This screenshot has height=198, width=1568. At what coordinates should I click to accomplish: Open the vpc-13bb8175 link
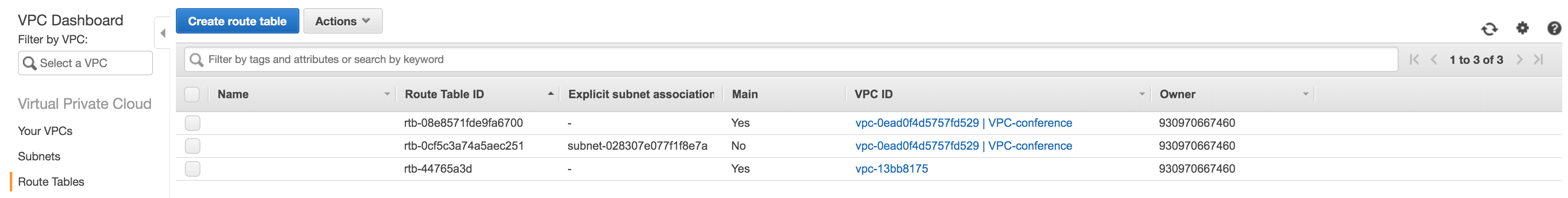click(x=891, y=169)
